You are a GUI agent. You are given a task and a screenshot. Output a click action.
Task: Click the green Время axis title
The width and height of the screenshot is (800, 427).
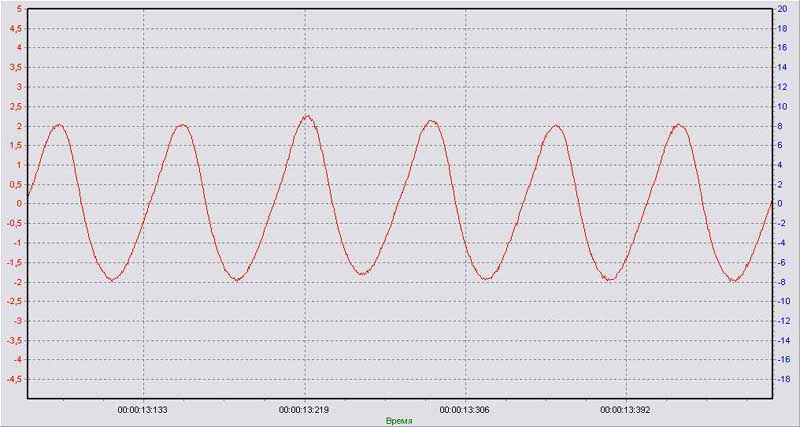pos(399,421)
